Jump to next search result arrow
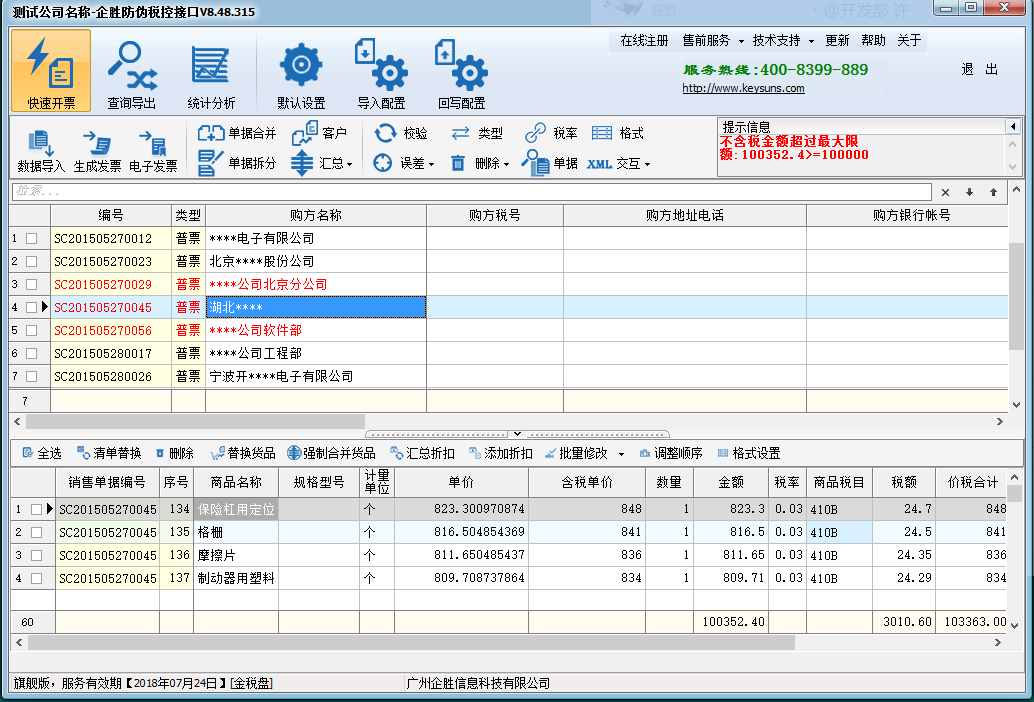The height and width of the screenshot is (702, 1034). click(x=969, y=192)
